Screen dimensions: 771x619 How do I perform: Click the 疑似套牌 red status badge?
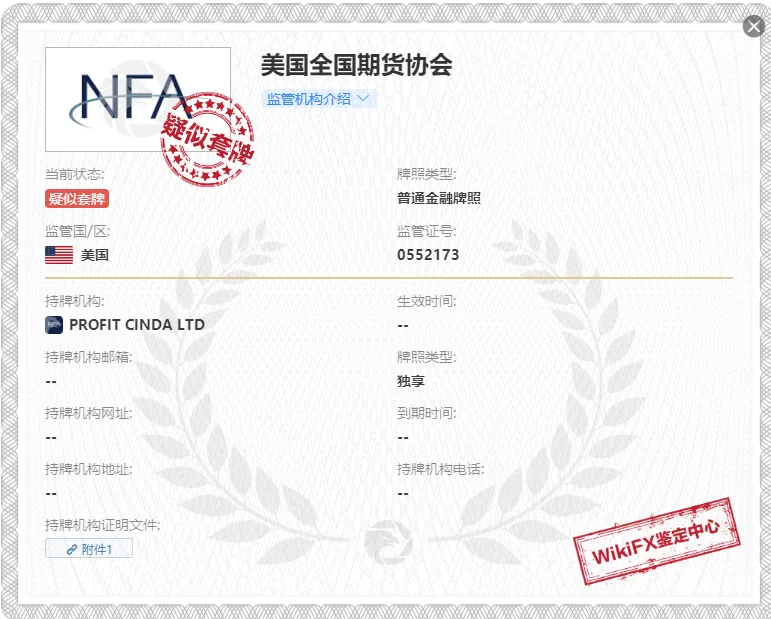[x=77, y=199]
